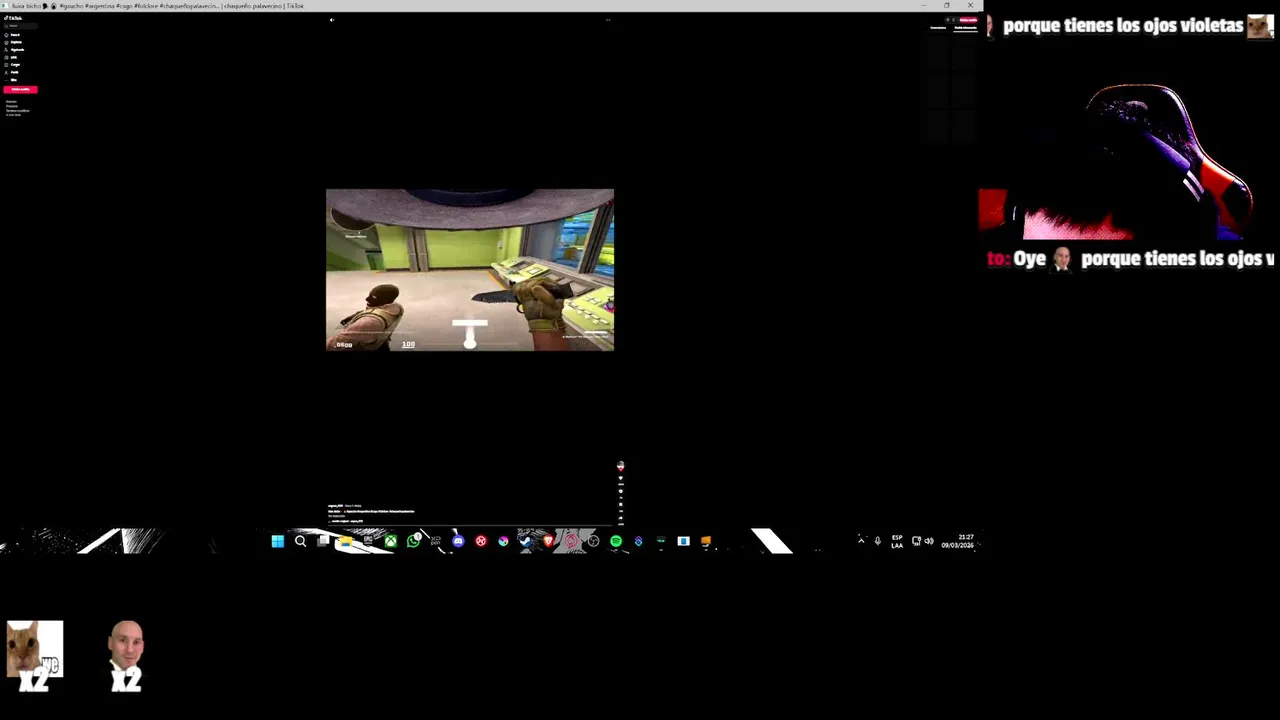Click the CS:GO video in the player
1280x720 pixels.
tap(470, 270)
